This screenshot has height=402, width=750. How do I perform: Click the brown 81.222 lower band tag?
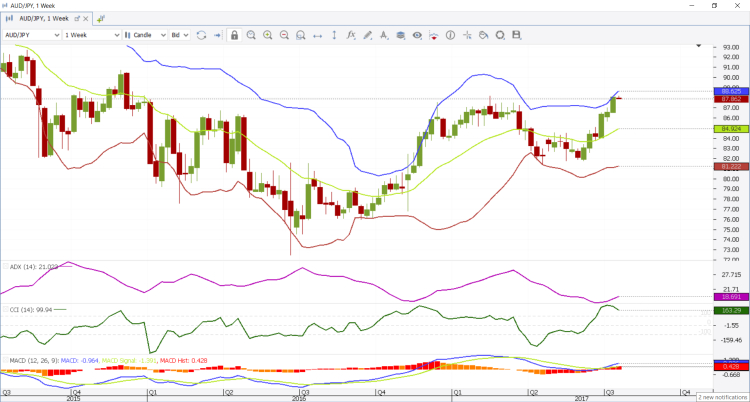click(730, 167)
